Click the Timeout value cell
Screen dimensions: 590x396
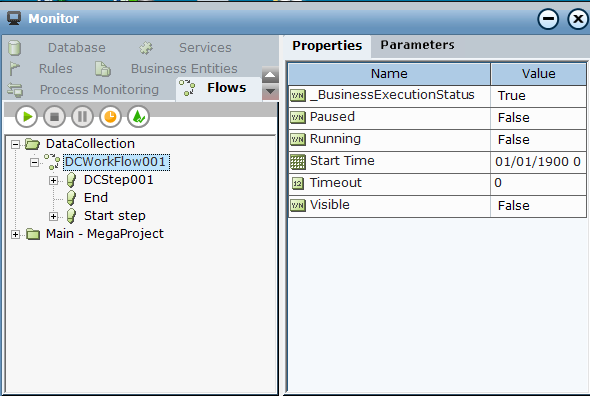click(538, 184)
